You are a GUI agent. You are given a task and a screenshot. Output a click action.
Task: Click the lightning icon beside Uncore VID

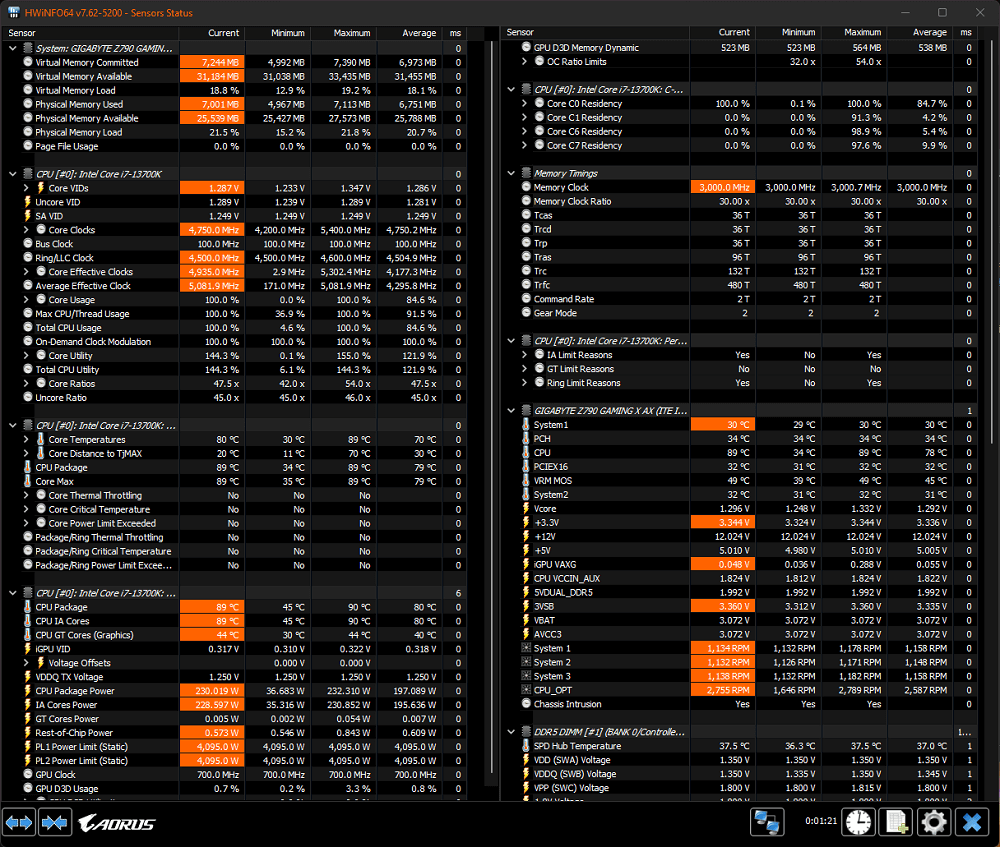27,202
